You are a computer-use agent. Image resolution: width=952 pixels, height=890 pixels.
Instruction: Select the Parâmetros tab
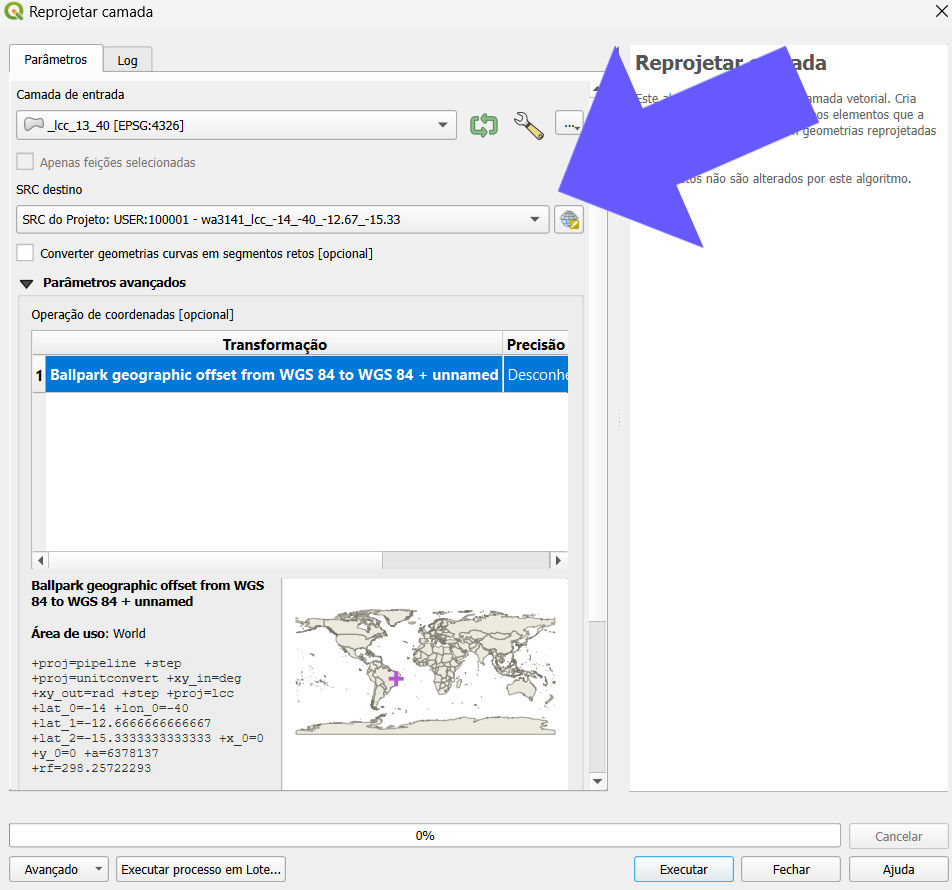tap(55, 59)
